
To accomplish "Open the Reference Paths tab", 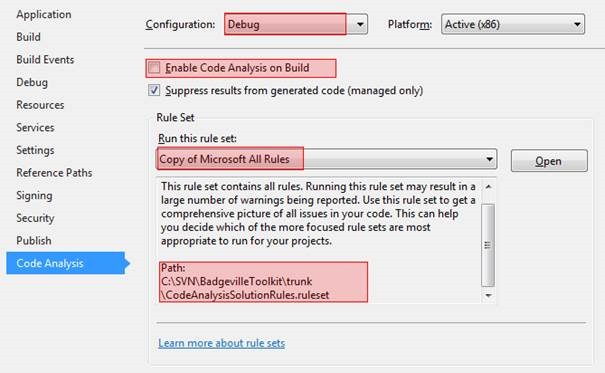I will (x=54, y=173).
